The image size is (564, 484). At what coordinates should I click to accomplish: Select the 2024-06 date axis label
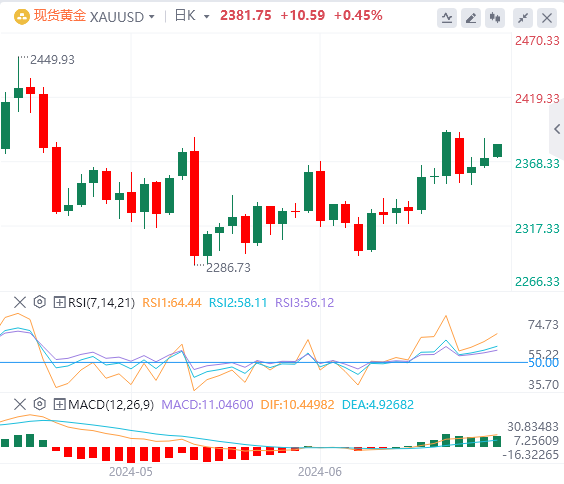point(320,471)
